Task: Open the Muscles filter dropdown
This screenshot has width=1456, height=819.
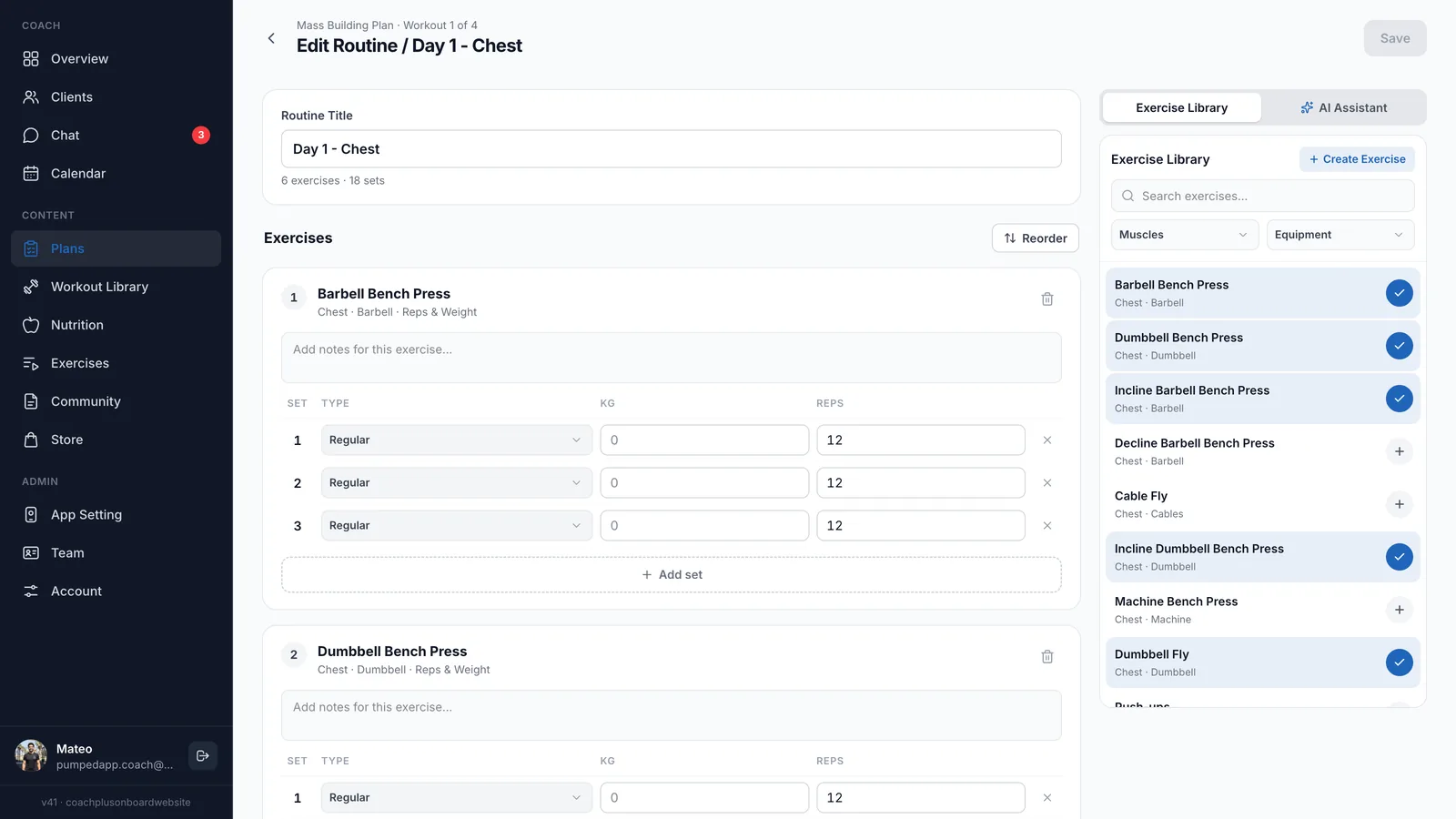Action: coord(1185,235)
